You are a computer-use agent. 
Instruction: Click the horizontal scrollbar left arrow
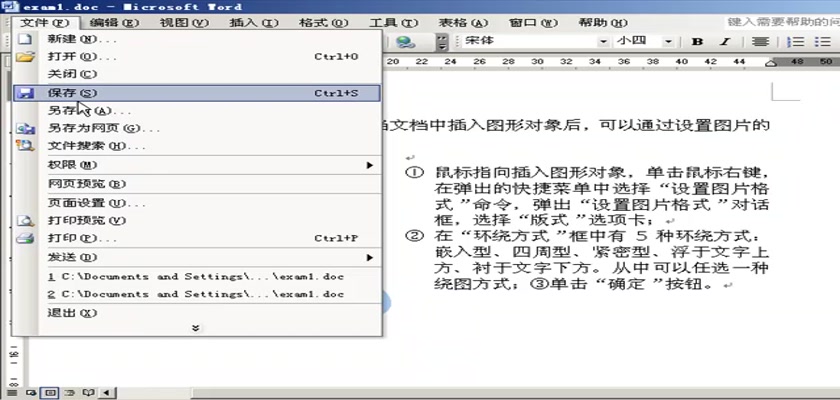(108, 393)
